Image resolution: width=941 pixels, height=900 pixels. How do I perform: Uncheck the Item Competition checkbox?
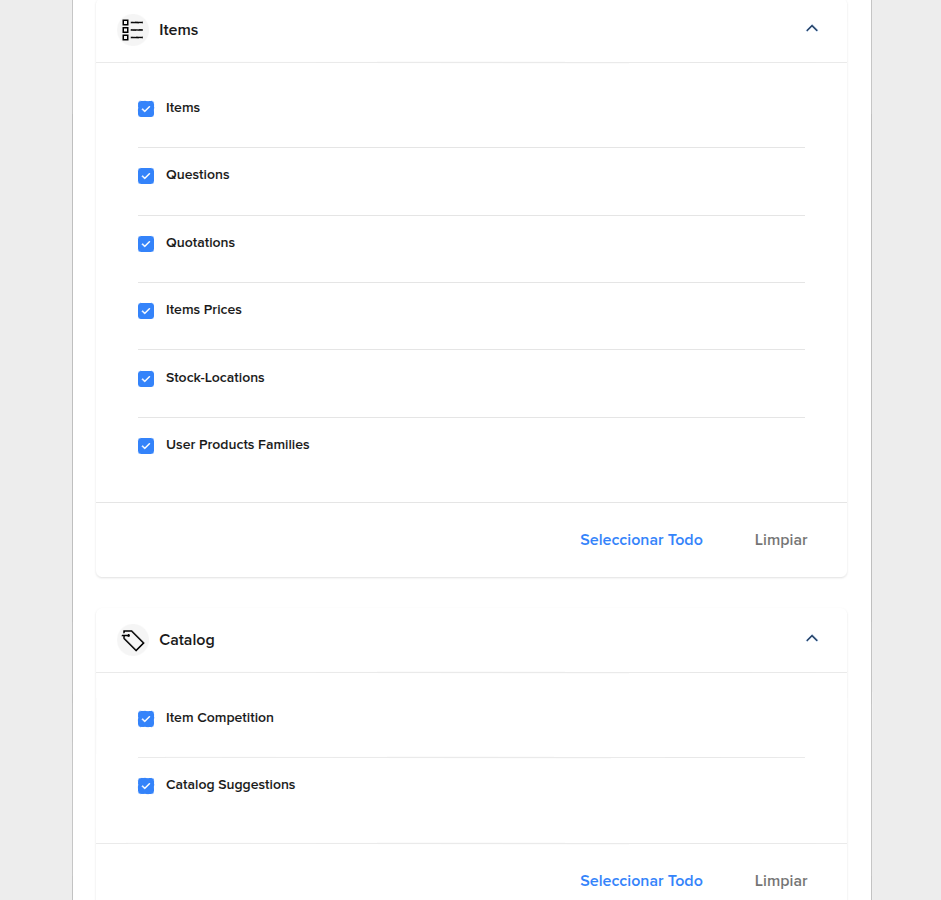146,719
